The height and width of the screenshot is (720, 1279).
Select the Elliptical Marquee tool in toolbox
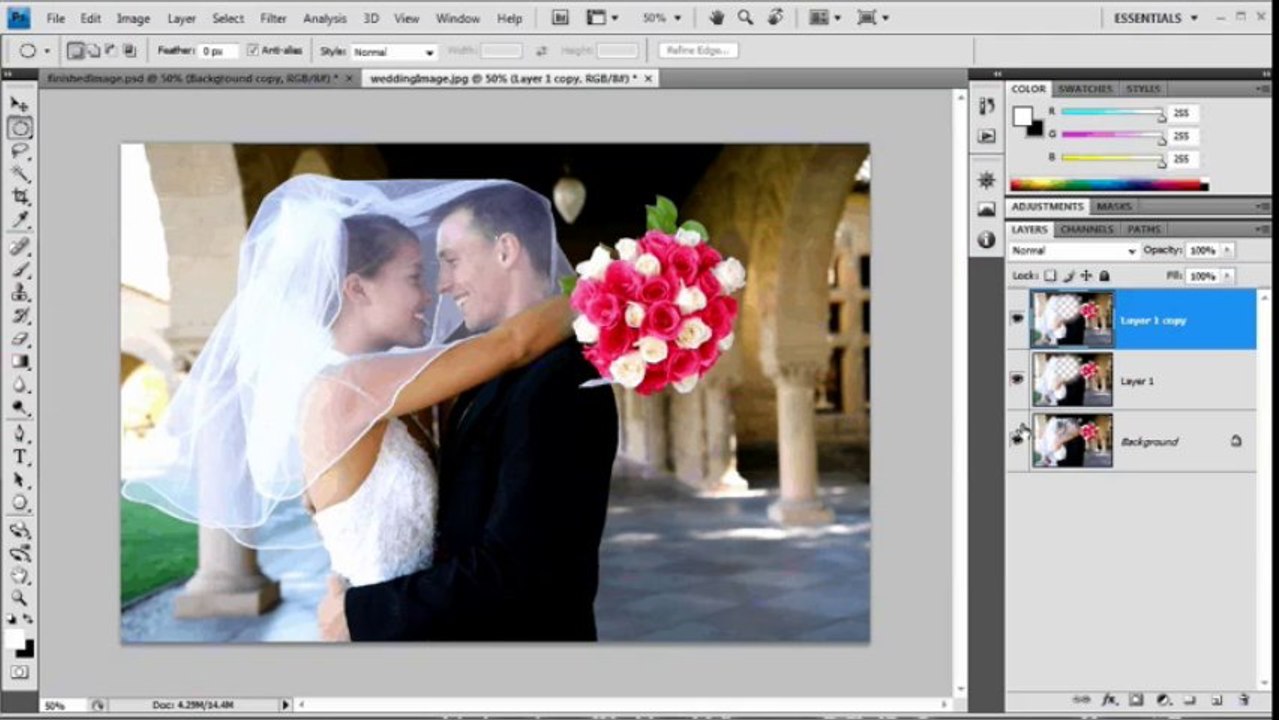20,128
